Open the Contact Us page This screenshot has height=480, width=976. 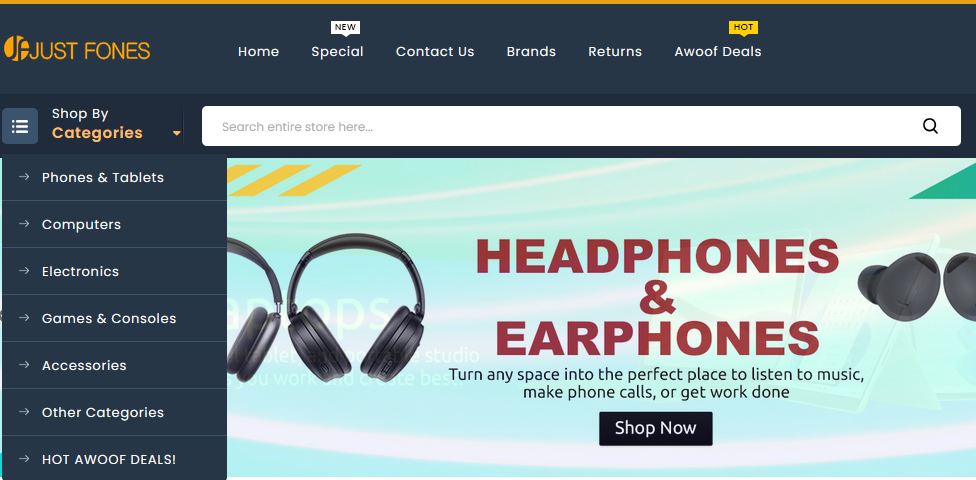pos(435,52)
